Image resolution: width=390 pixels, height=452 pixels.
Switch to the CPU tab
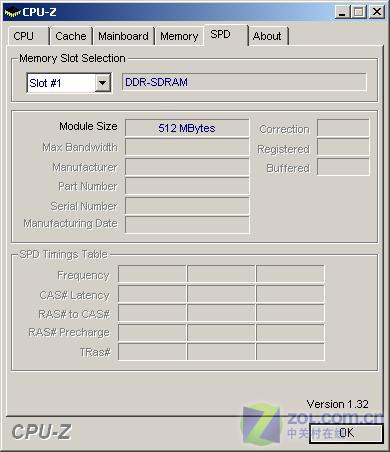28,36
